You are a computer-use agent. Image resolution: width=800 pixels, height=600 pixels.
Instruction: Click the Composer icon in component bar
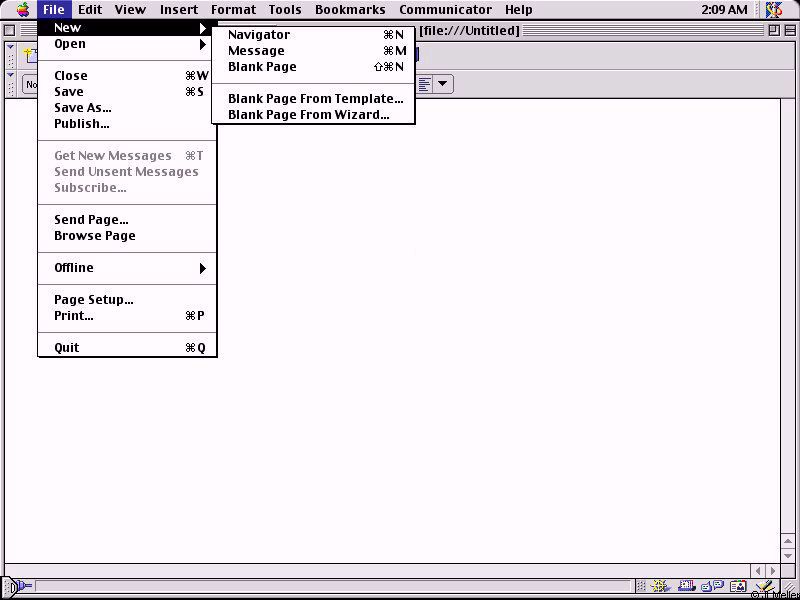pos(764,587)
